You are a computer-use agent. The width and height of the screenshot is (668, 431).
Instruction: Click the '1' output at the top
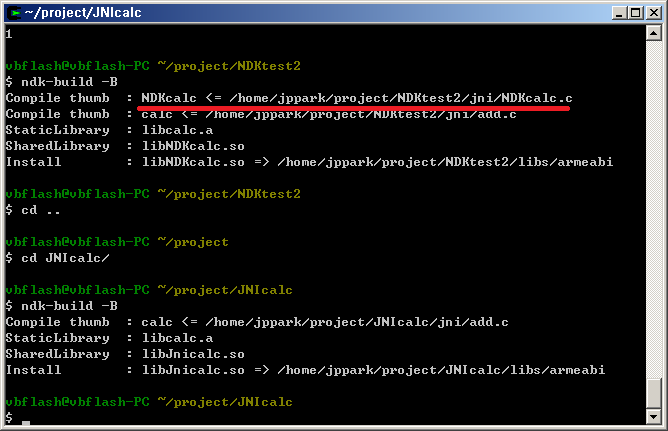[x=9, y=34]
